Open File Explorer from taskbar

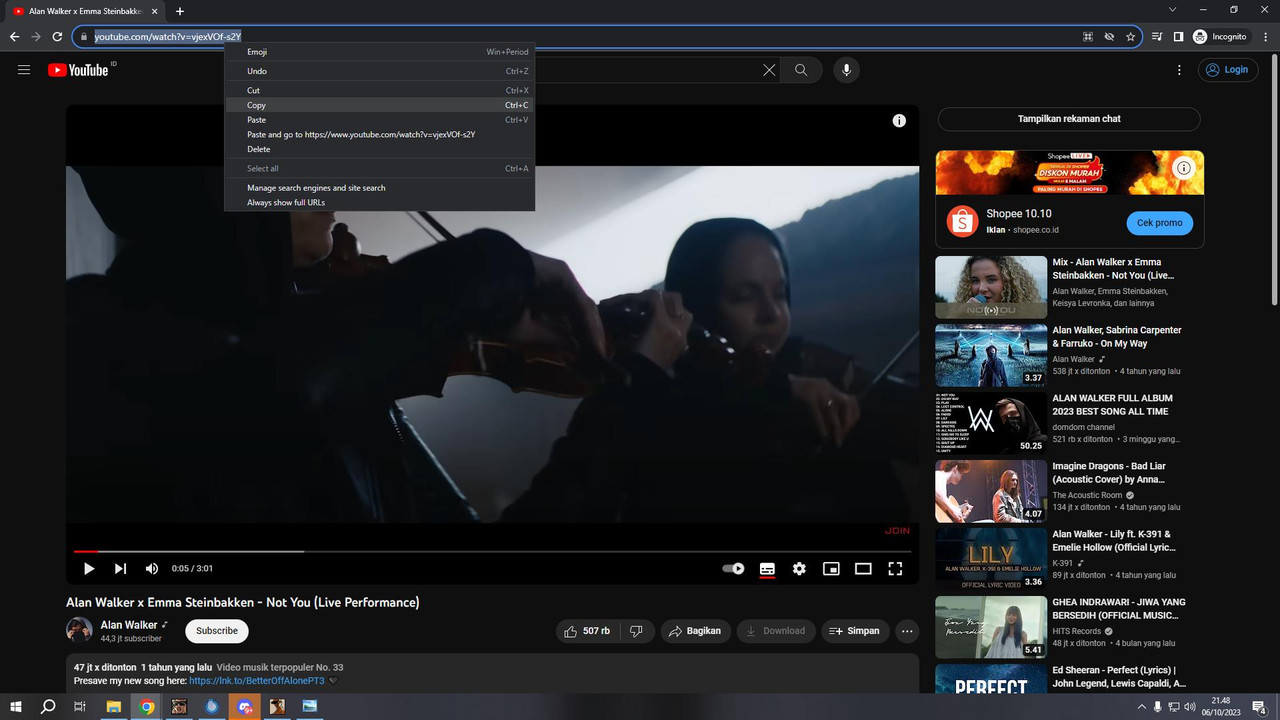(x=114, y=706)
